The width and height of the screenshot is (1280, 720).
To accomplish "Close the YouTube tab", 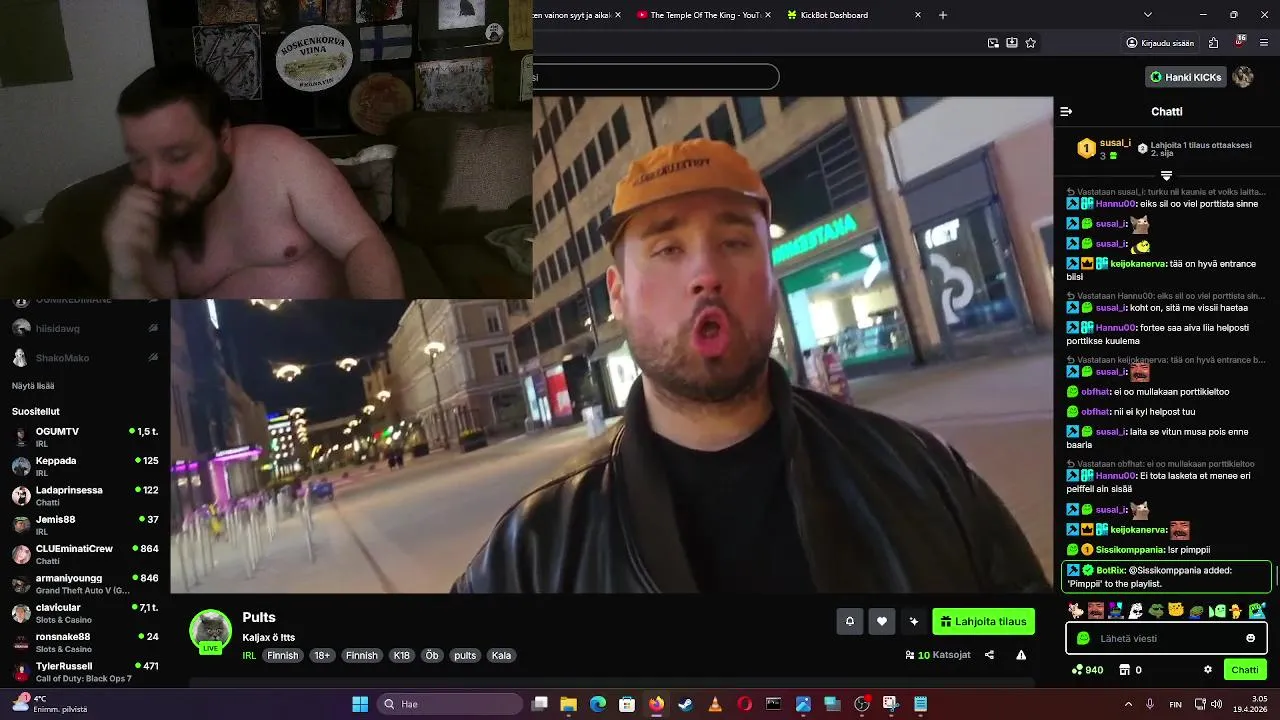I will click(x=769, y=15).
